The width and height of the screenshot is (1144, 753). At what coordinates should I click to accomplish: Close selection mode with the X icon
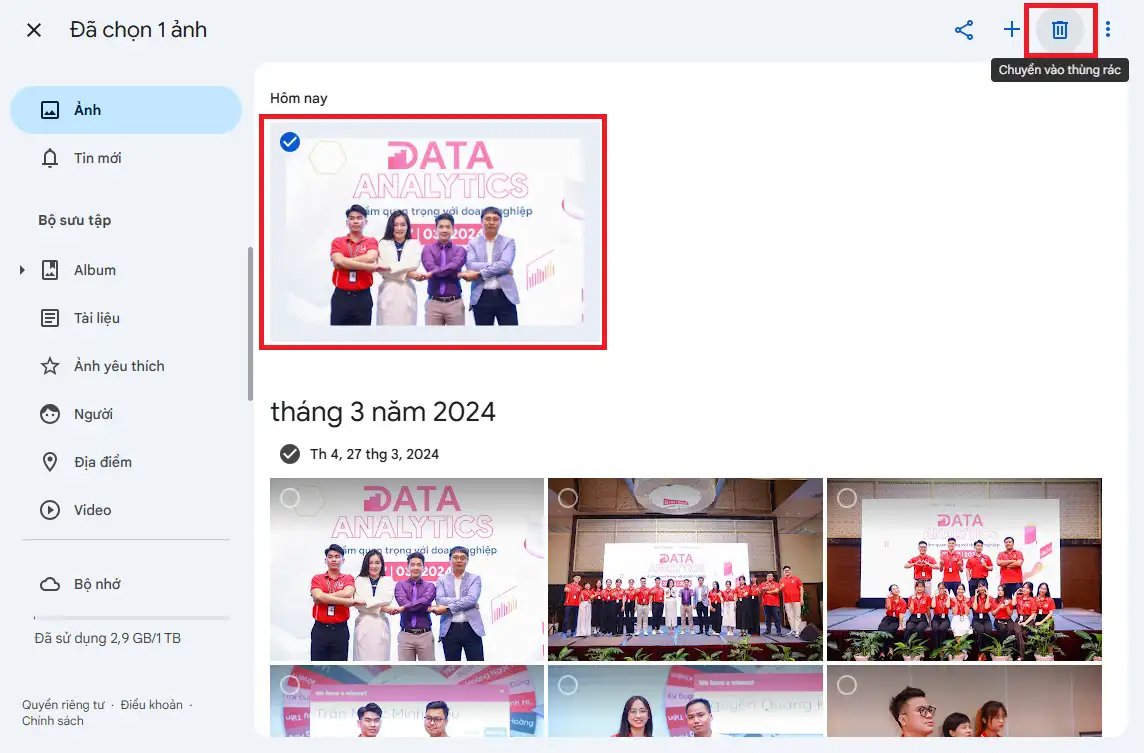click(x=34, y=30)
